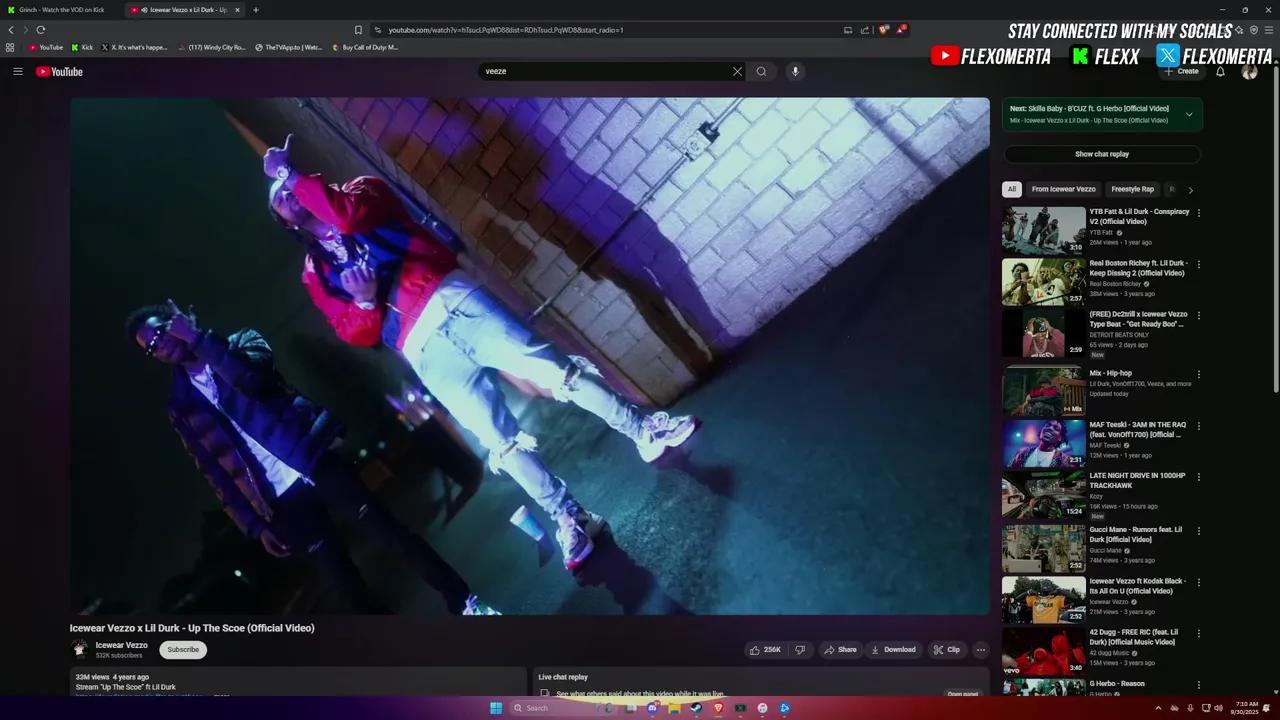Image resolution: width=1280 pixels, height=720 pixels.
Task: Download the video with the Download button
Action: 894,650
